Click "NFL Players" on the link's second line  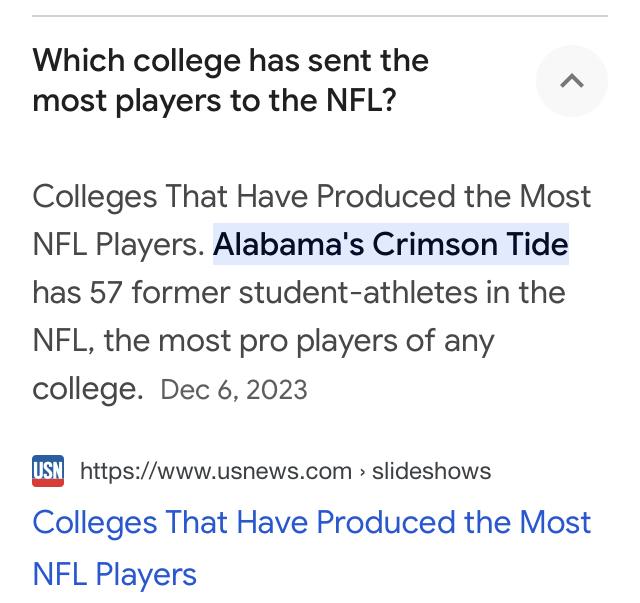tap(115, 574)
